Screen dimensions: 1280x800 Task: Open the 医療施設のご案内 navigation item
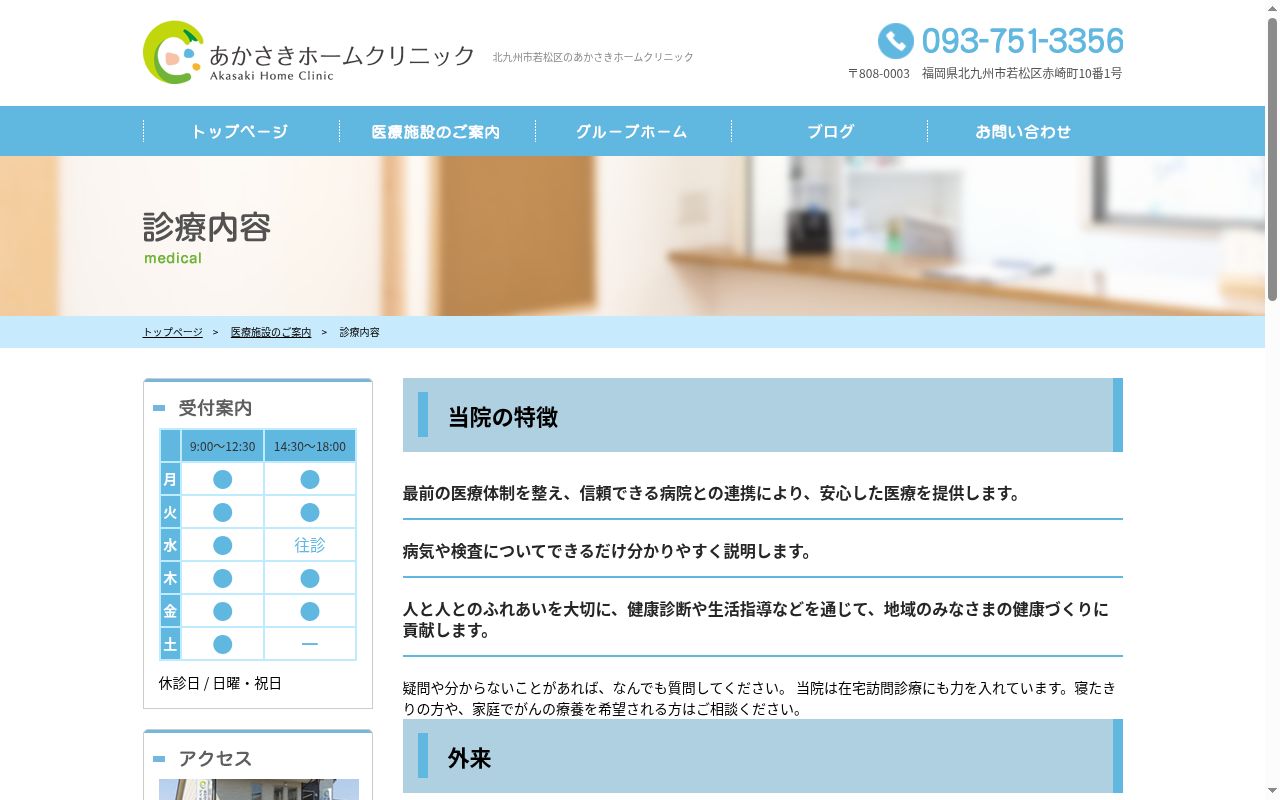[x=436, y=131]
